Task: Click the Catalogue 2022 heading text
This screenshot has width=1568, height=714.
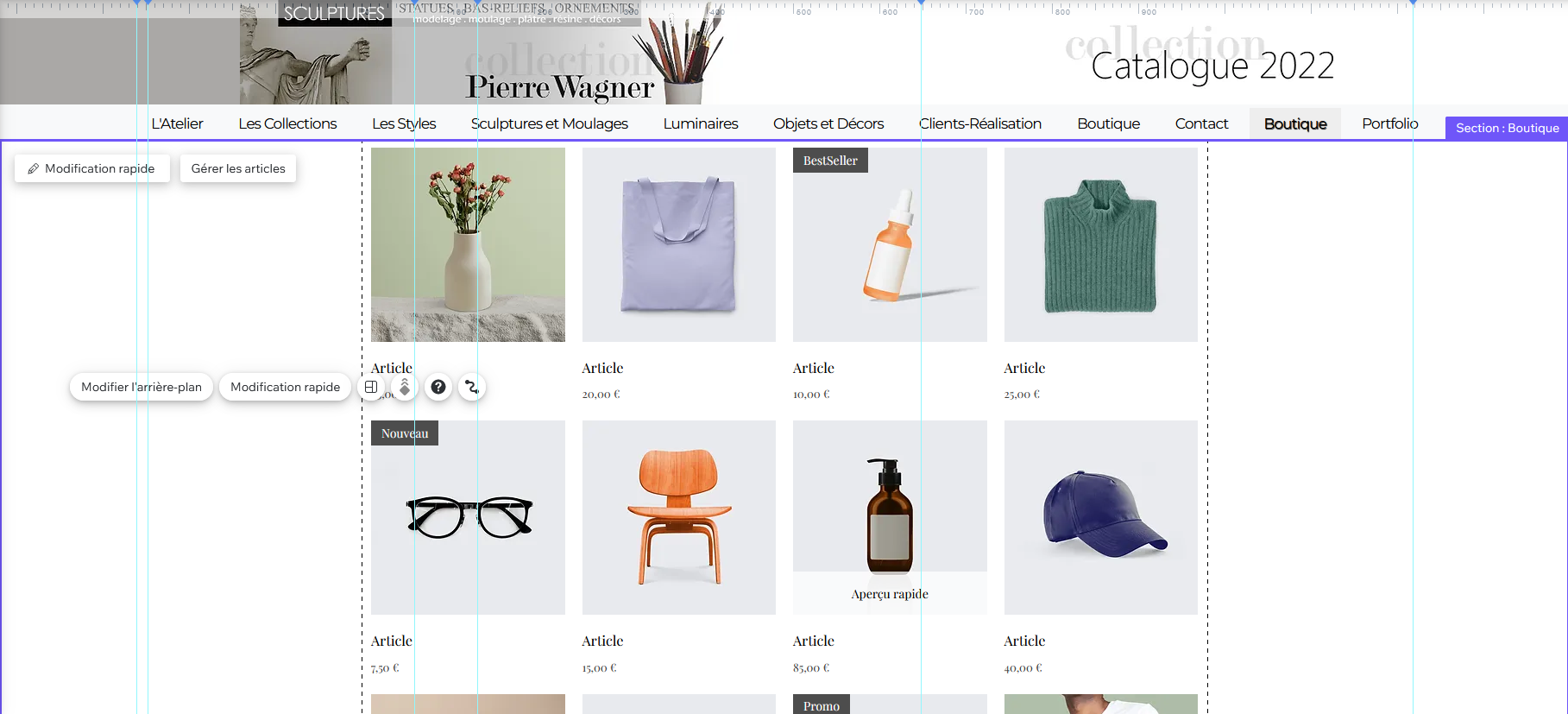Action: [x=1212, y=66]
